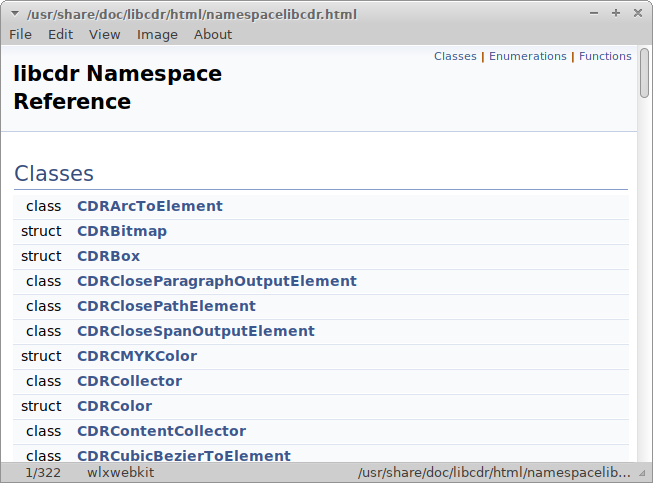Open the Edit menu
The image size is (653, 483).
[60, 34]
